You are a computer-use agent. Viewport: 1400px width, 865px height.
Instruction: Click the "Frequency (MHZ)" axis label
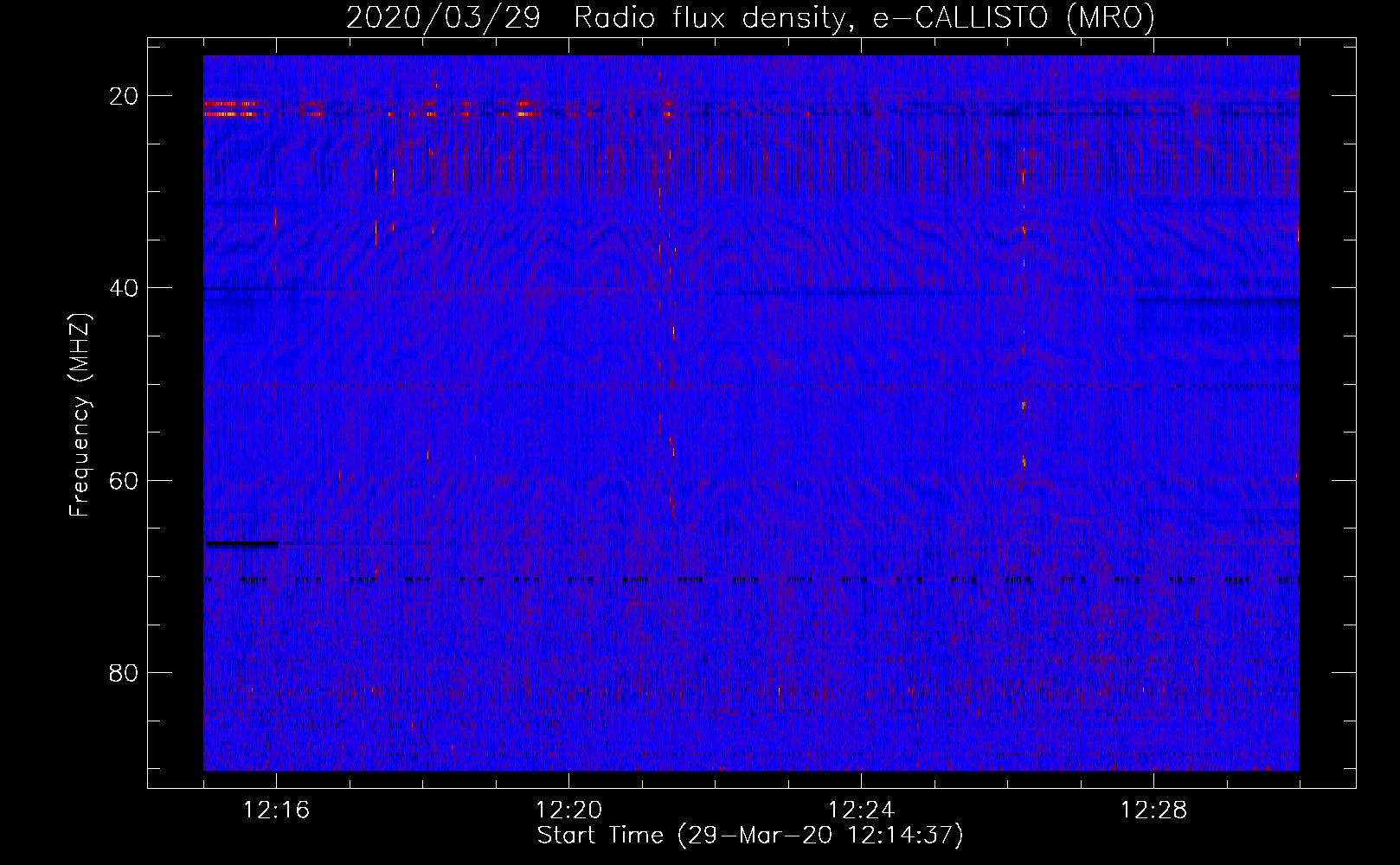pyautogui.click(x=80, y=415)
